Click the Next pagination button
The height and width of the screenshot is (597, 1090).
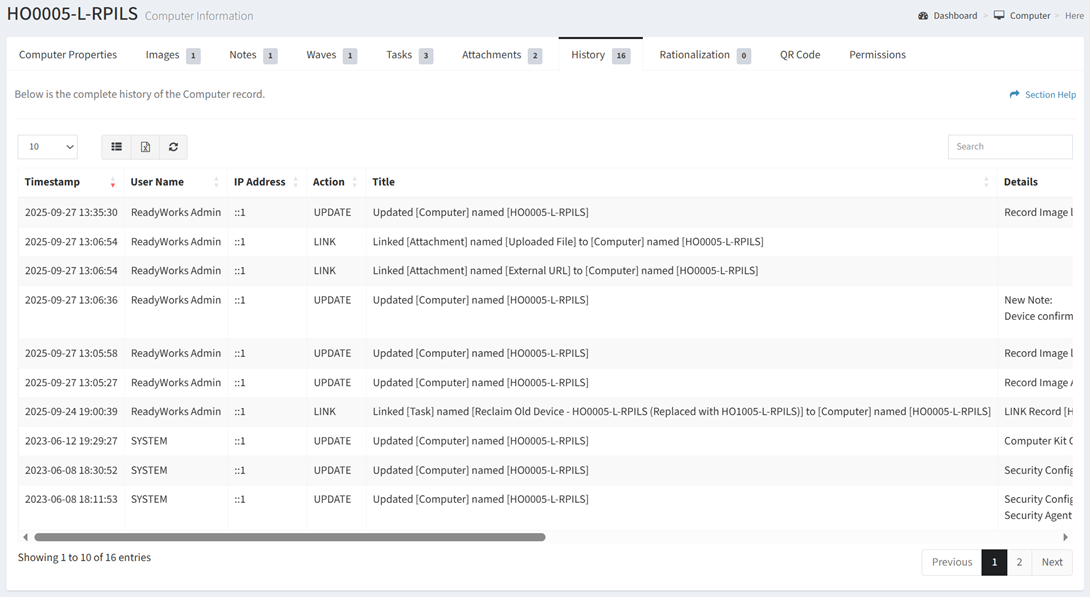[1052, 562]
